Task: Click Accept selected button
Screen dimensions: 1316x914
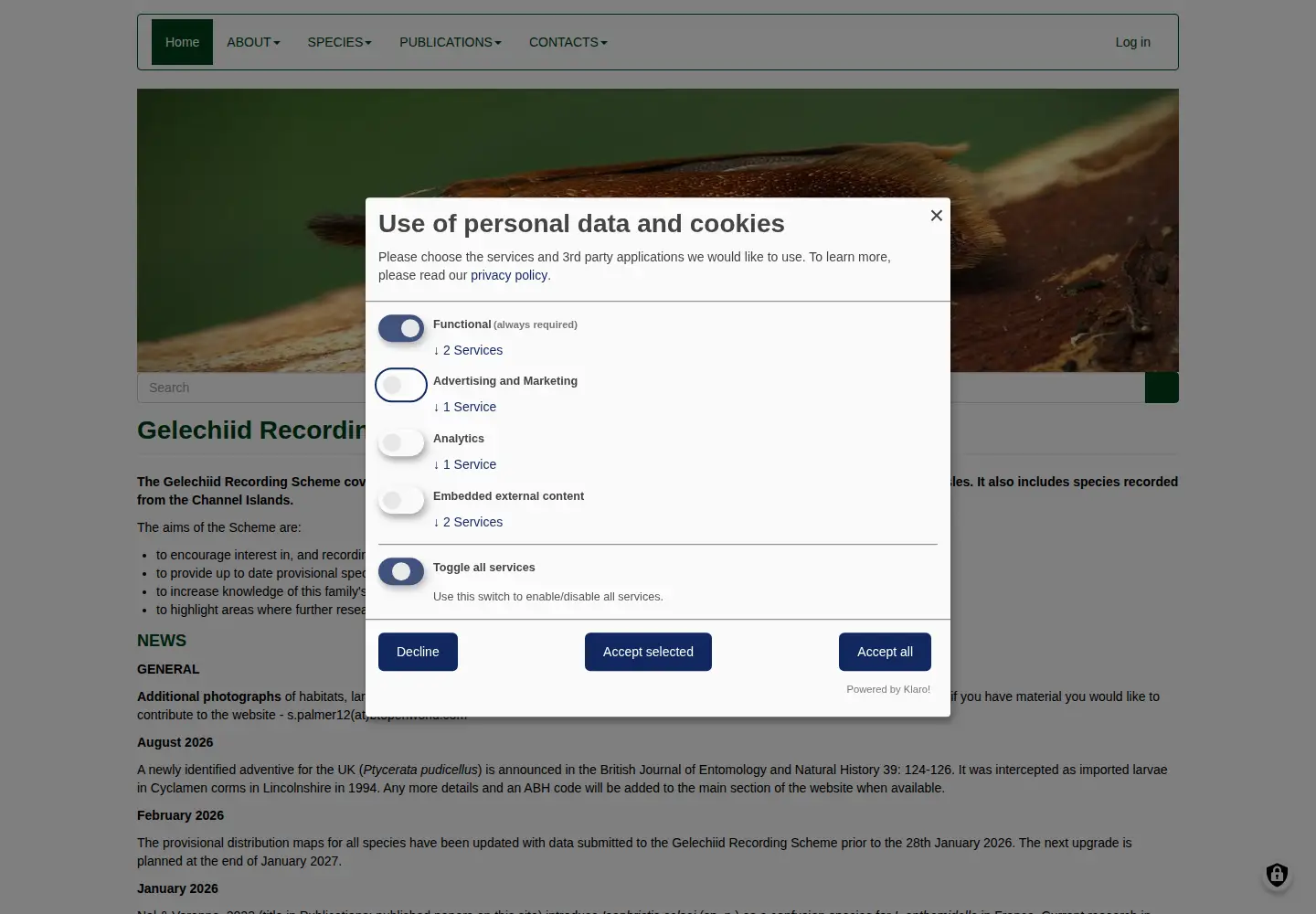Action: pyautogui.click(x=648, y=652)
